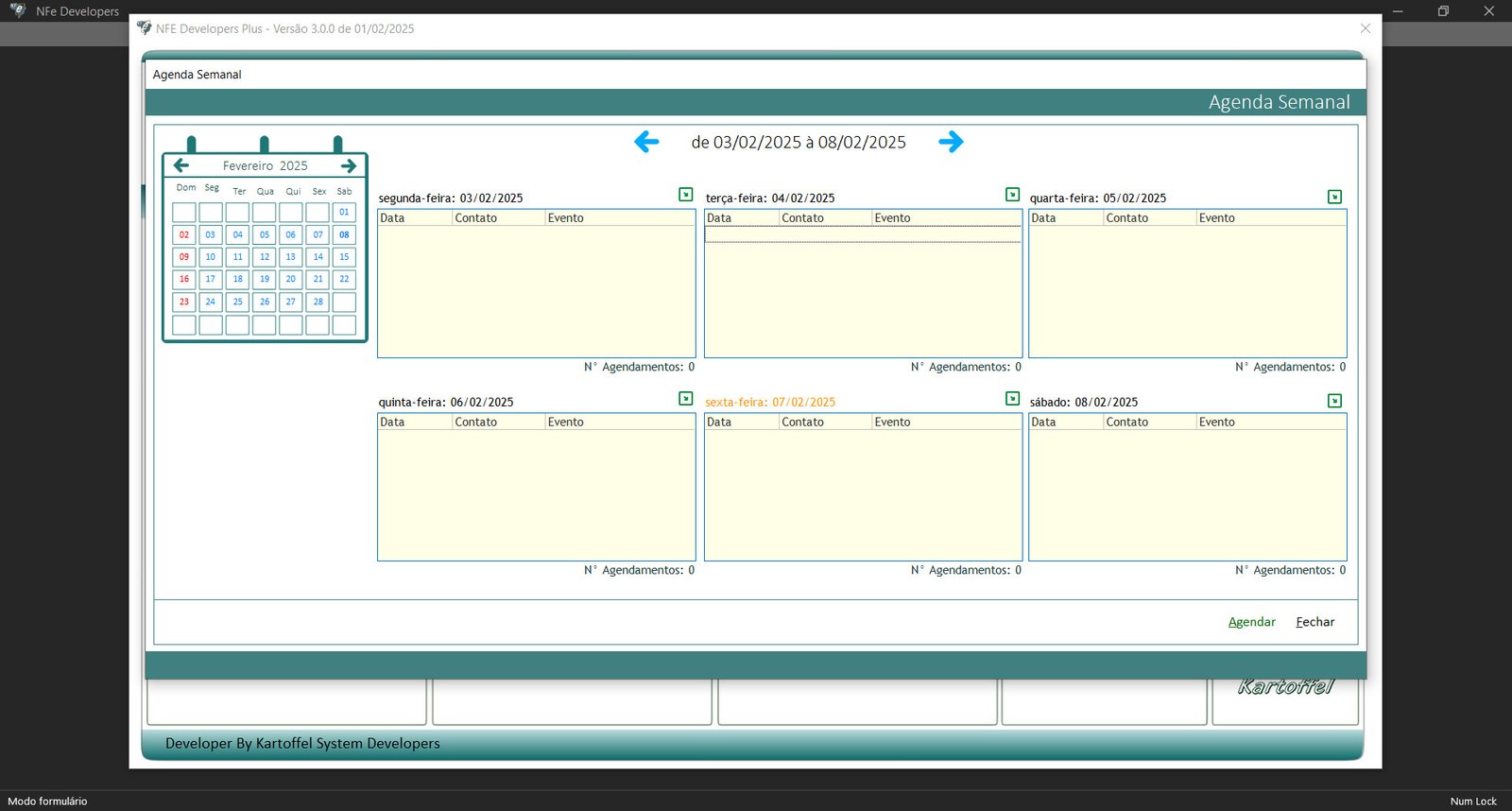This screenshot has height=811, width=1512.
Task: Click Evento column header in segunda-feira grid
Action: coord(619,218)
